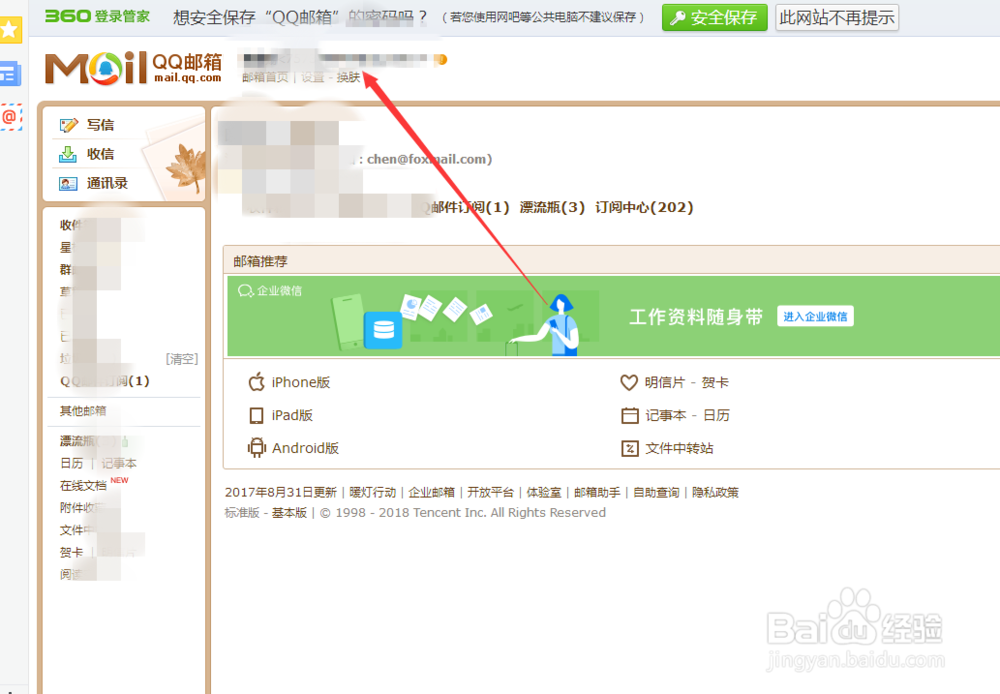
Task: Open 自助查询 footer link
Action: pyautogui.click(x=656, y=492)
